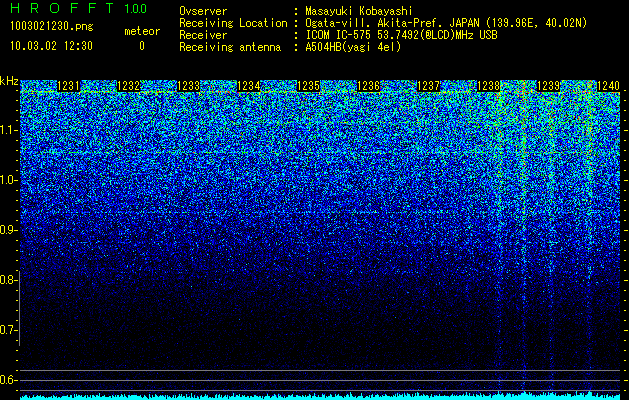Screen dimensions: 629x400
Task: Click the 1.0 frequency axis label
Action: coord(8,180)
